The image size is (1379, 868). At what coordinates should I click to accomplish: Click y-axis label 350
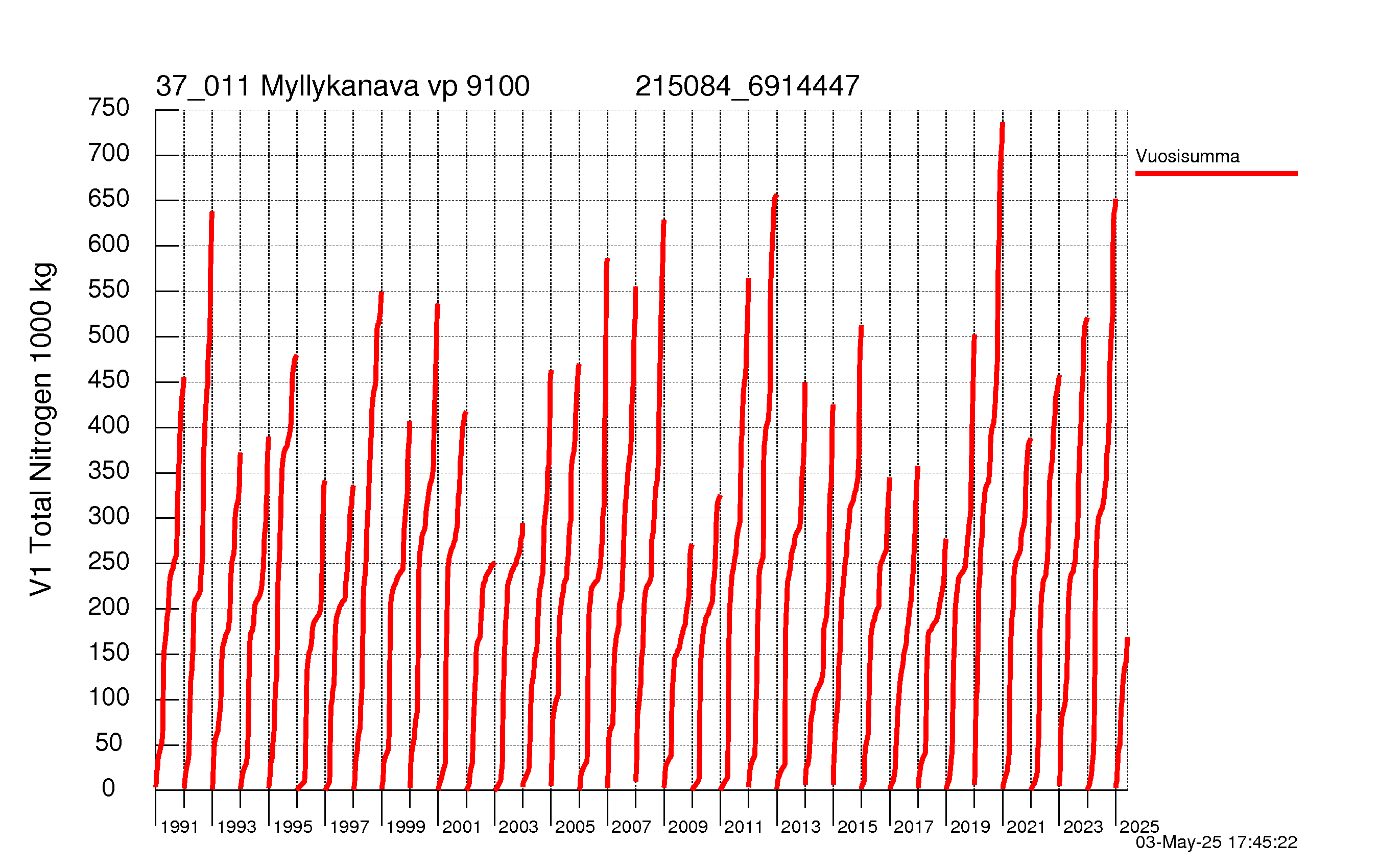point(109,471)
